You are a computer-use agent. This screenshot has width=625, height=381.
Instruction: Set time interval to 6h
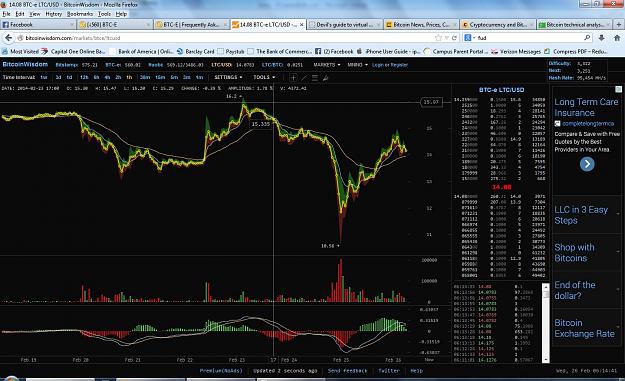tap(96, 77)
